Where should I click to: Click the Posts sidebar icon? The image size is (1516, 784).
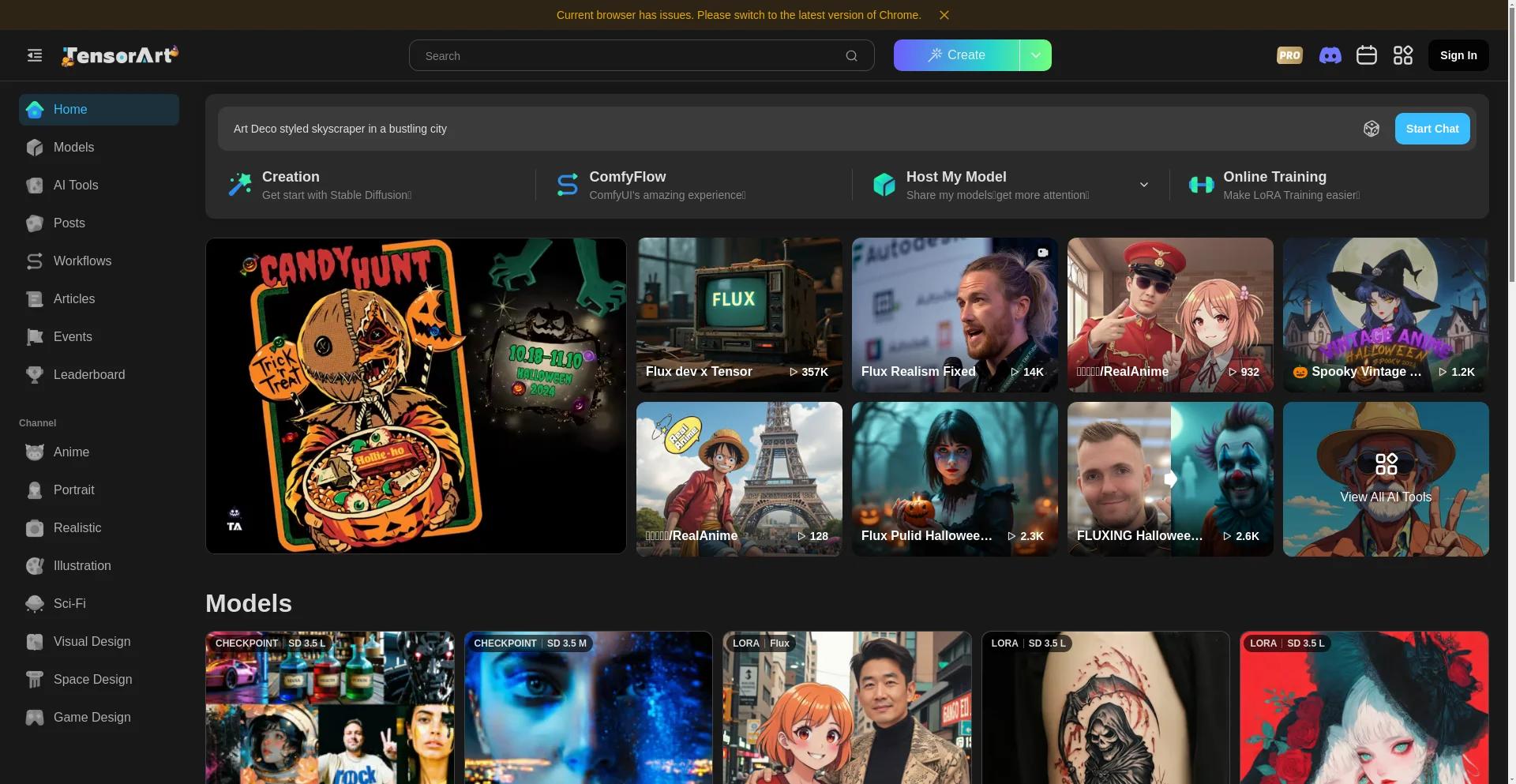pos(35,223)
